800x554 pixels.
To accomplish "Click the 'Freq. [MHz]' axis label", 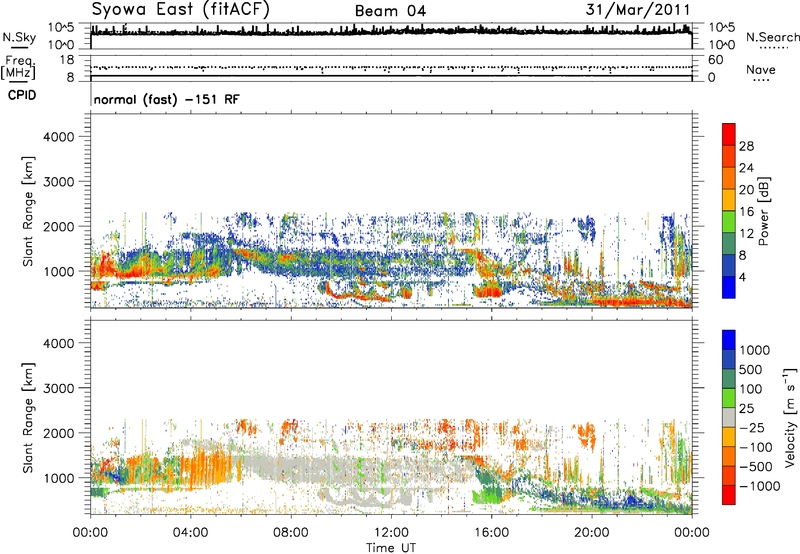I will pos(18,68).
